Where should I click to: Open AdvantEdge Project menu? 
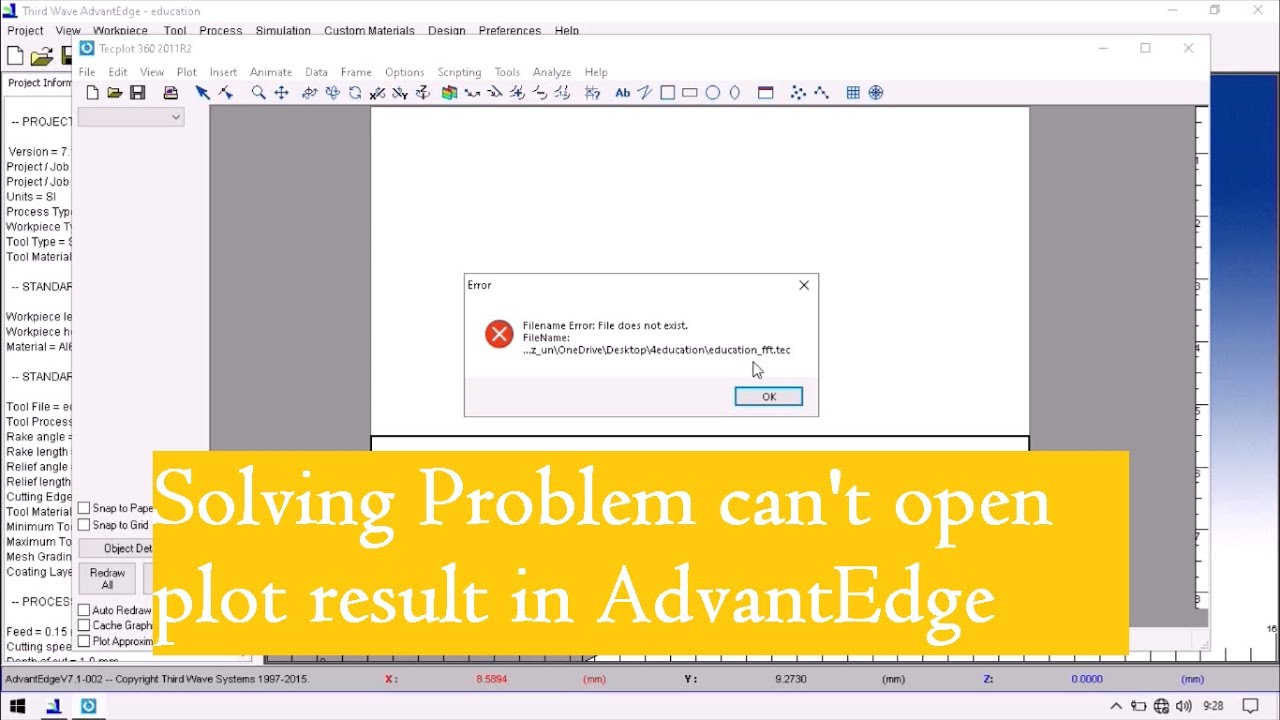pos(26,31)
